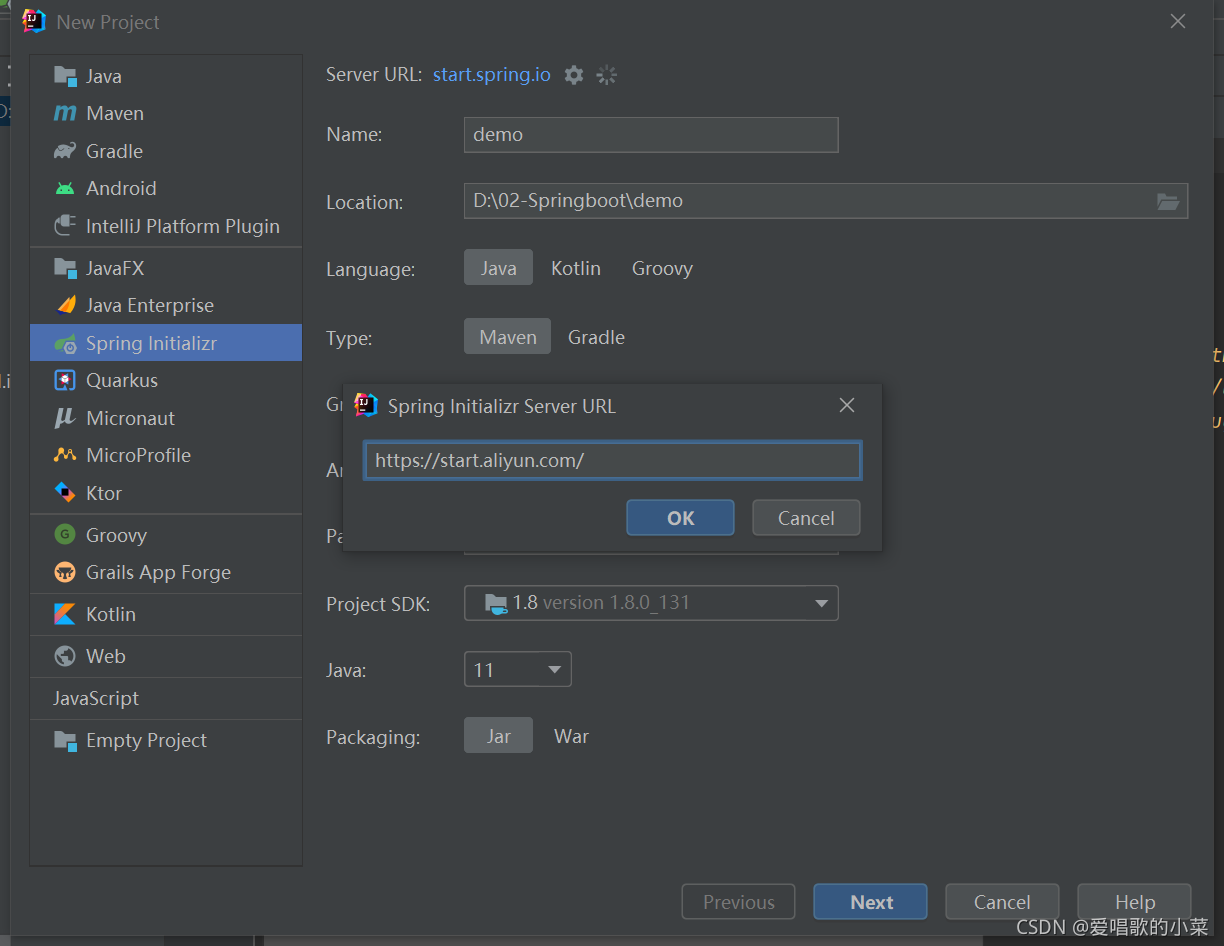Click the server URL text field
This screenshot has height=946, width=1224.
click(x=612, y=461)
